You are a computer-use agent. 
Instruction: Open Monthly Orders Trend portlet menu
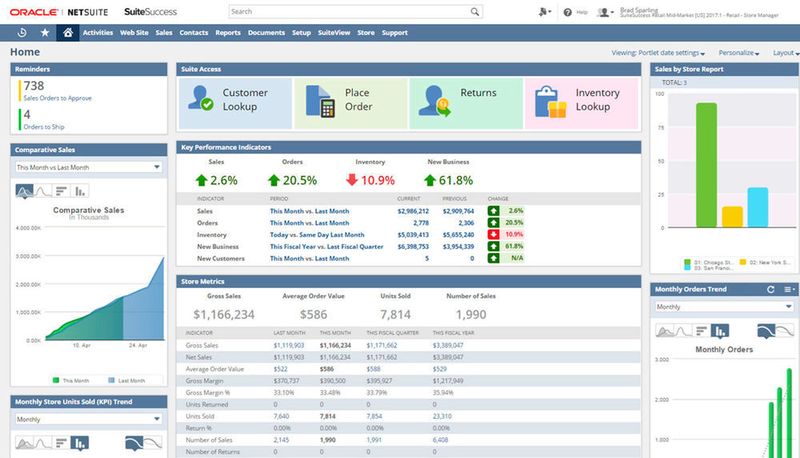click(x=789, y=290)
